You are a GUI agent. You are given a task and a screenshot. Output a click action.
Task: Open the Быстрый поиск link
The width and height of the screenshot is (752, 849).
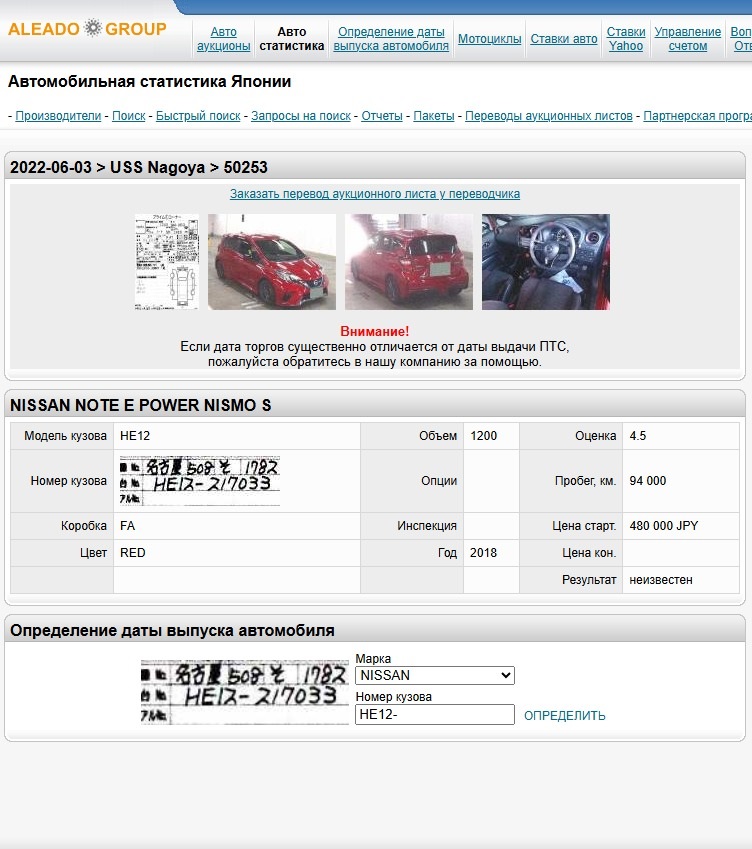(x=198, y=116)
